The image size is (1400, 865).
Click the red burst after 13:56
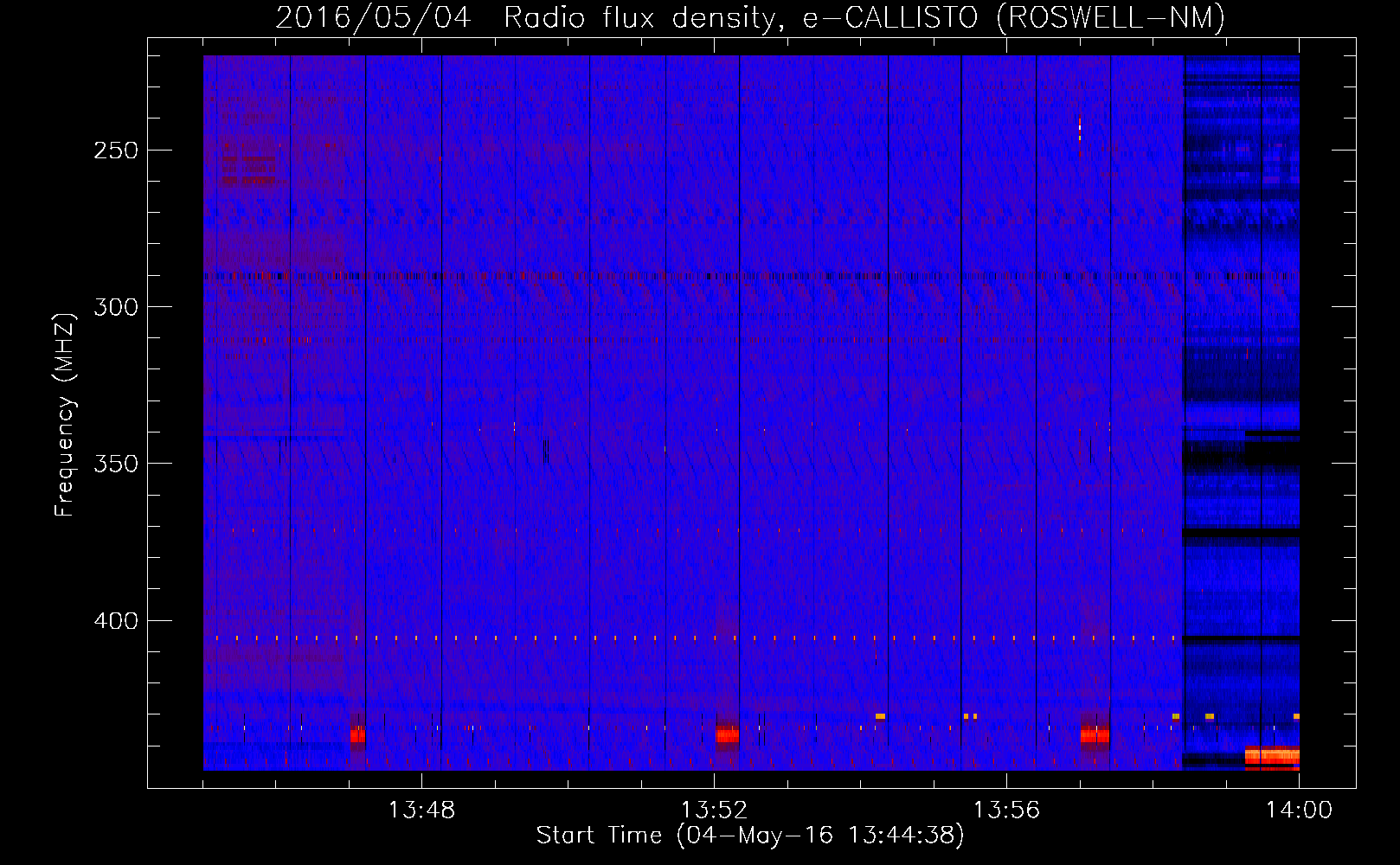pos(1095,734)
